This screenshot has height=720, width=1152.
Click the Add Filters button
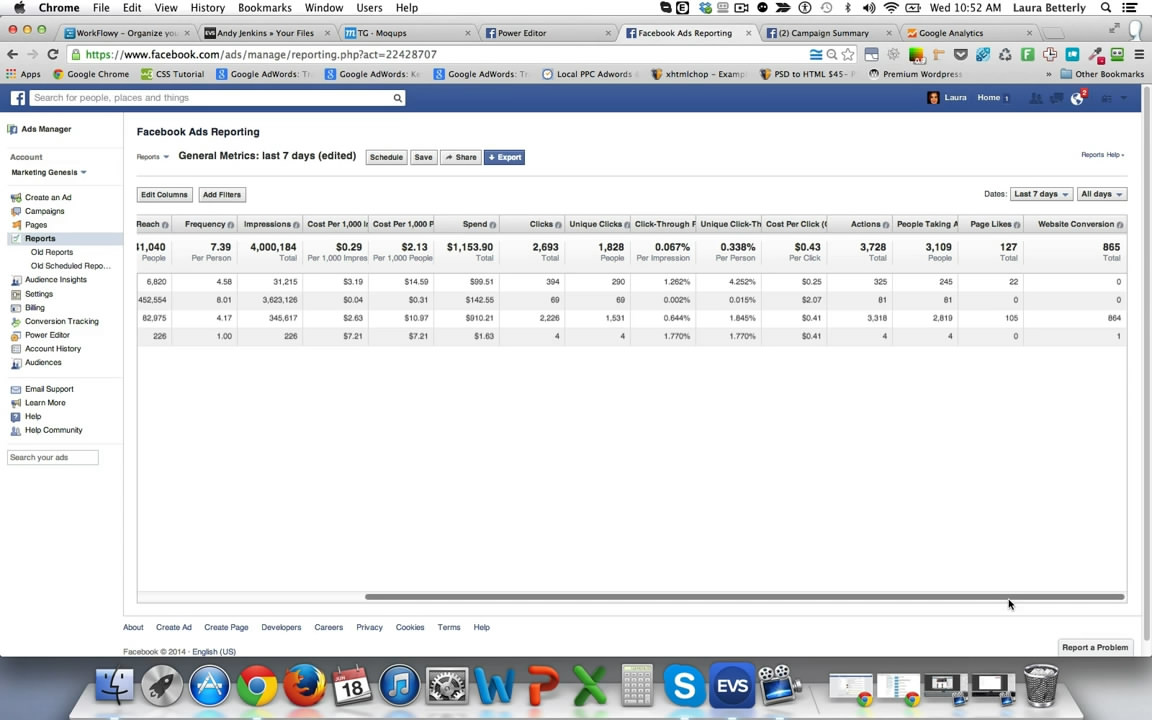(x=222, y=195)
